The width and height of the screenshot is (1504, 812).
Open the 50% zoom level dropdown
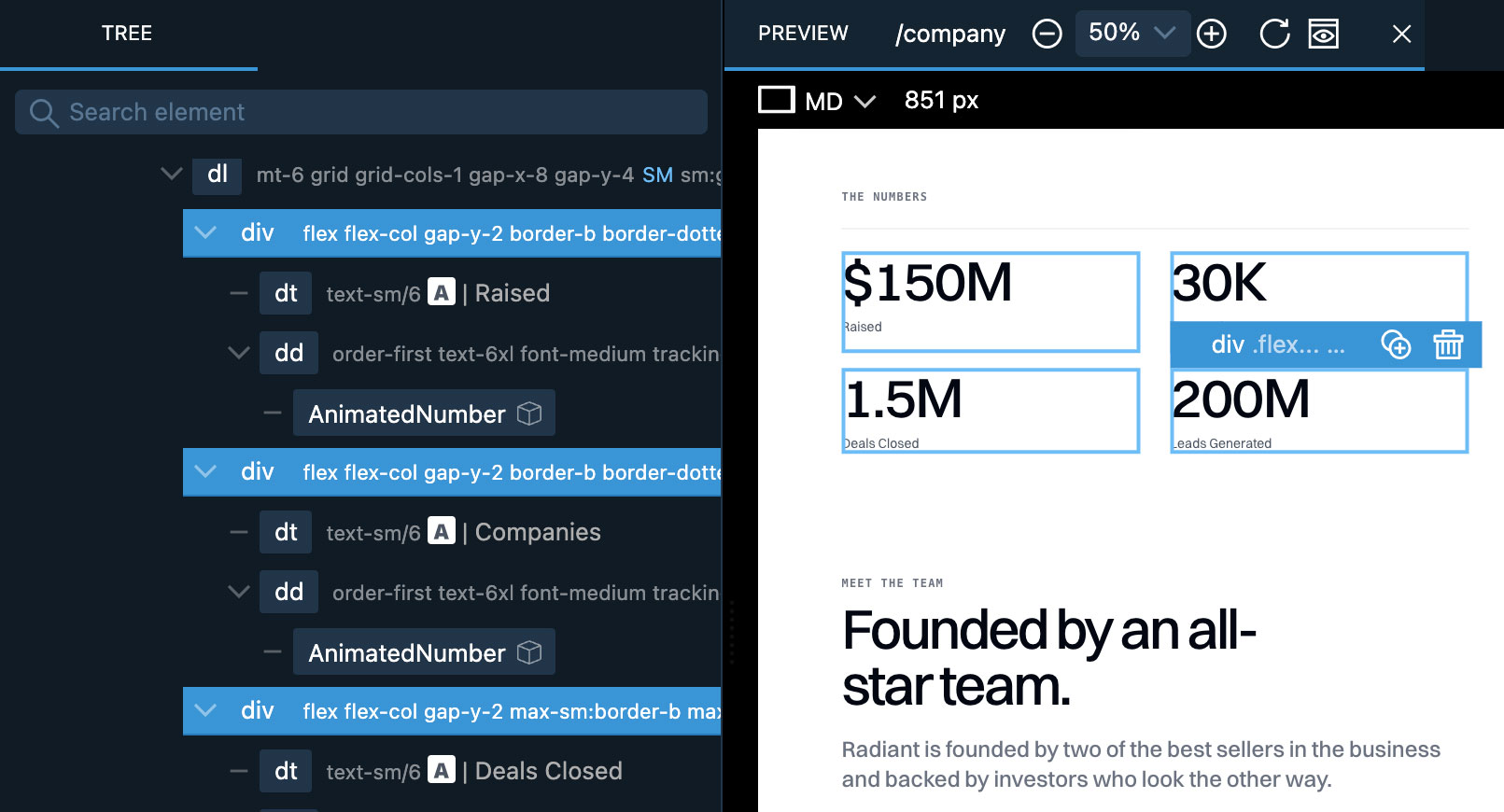pyautogui.click(x=1132, y=34)
